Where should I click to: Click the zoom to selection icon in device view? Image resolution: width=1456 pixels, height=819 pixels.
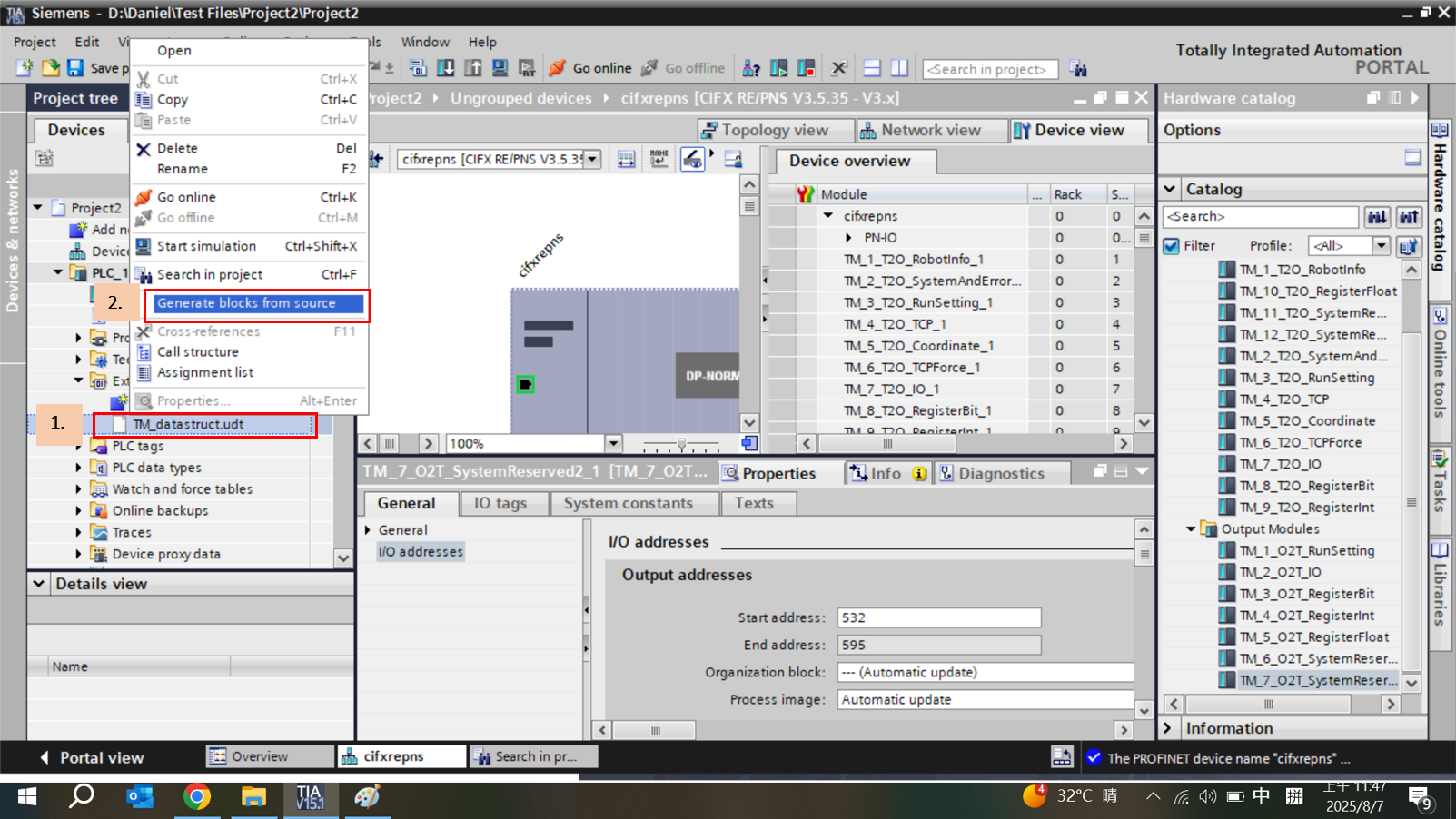point(733,159)
